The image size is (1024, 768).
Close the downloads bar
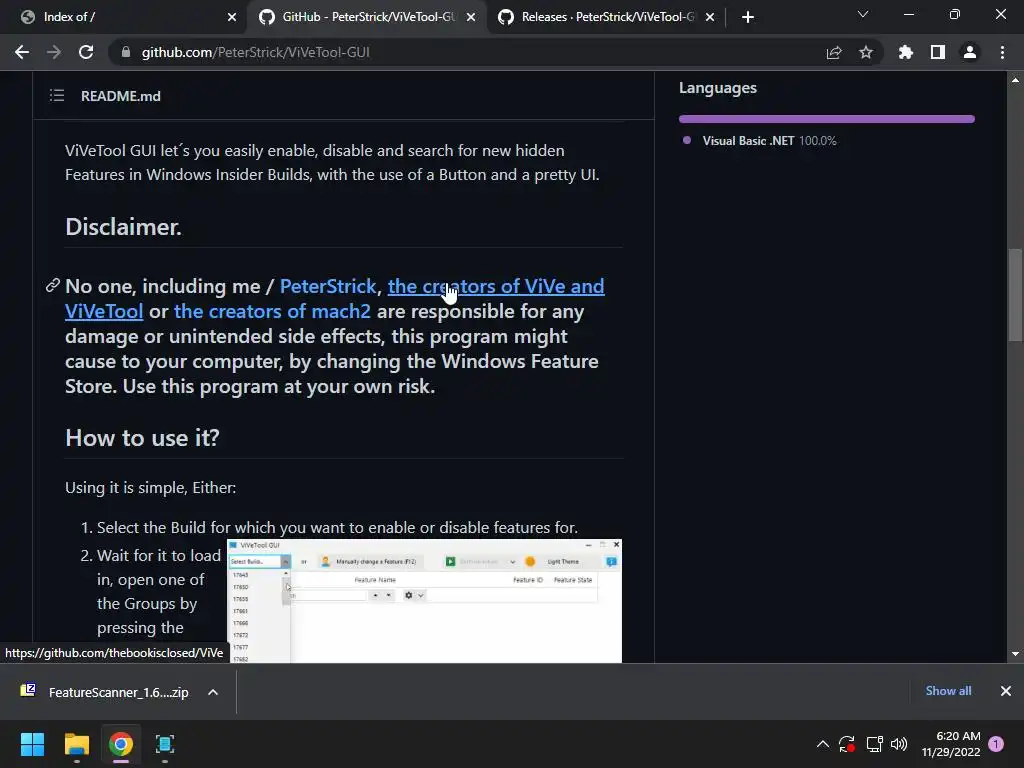(1006, 691)
